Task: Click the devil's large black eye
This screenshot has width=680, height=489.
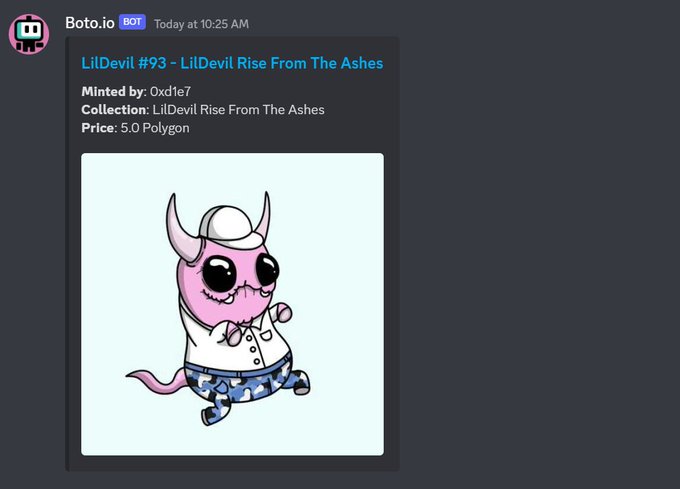Action: click(x=219, y=273)
